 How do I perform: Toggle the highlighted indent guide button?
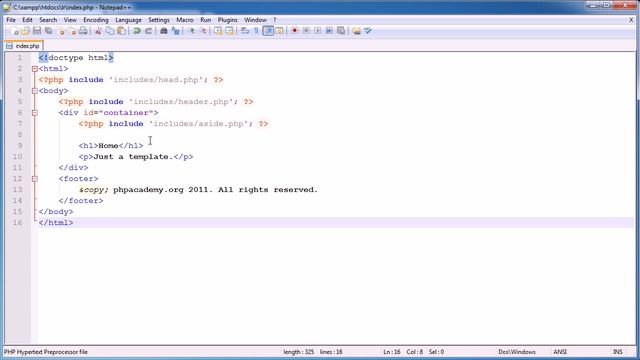click(x=268, y=31)
